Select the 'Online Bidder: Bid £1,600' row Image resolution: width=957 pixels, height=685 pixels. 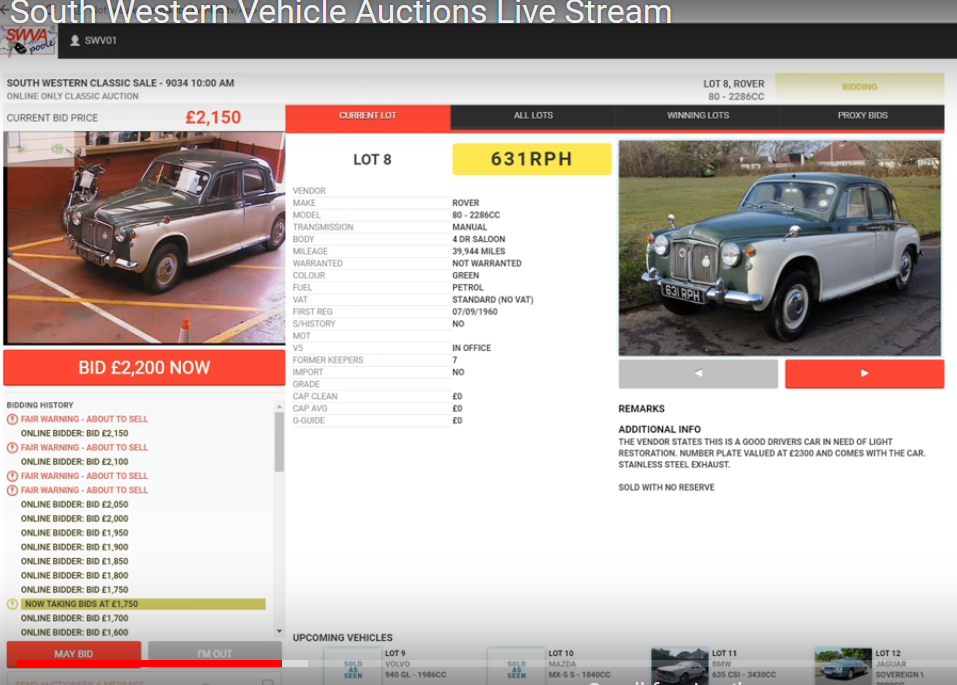[x=74, y=633]
